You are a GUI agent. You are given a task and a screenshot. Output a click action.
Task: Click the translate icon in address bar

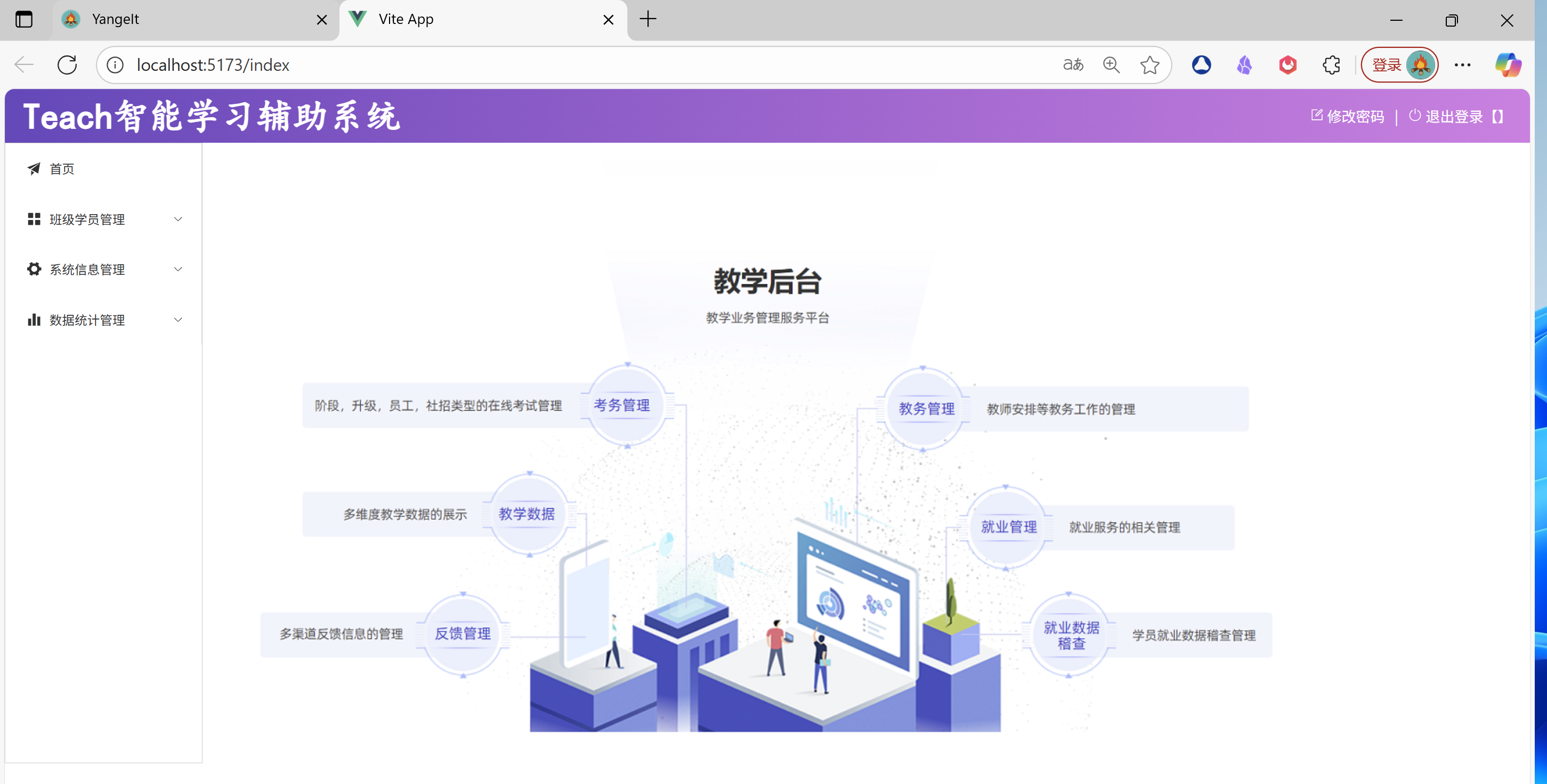click(x=1073, y=65)
